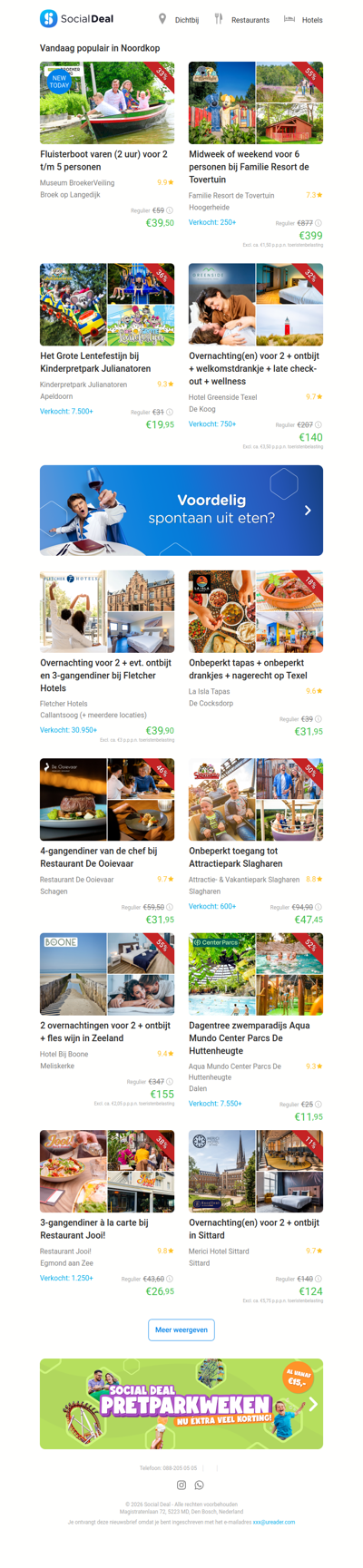Open the Instagram icon in footer
The image size is (363, 1568).
(x=181, y=1485)
